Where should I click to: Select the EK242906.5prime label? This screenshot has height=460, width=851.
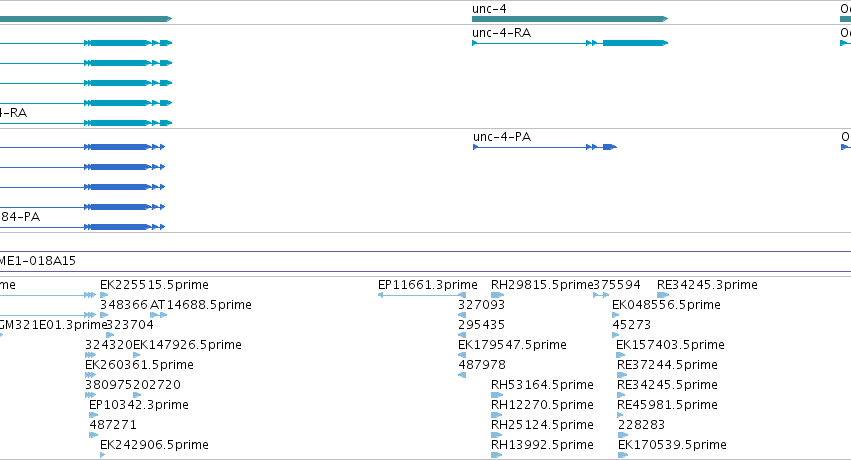click(x=154, y=445)
